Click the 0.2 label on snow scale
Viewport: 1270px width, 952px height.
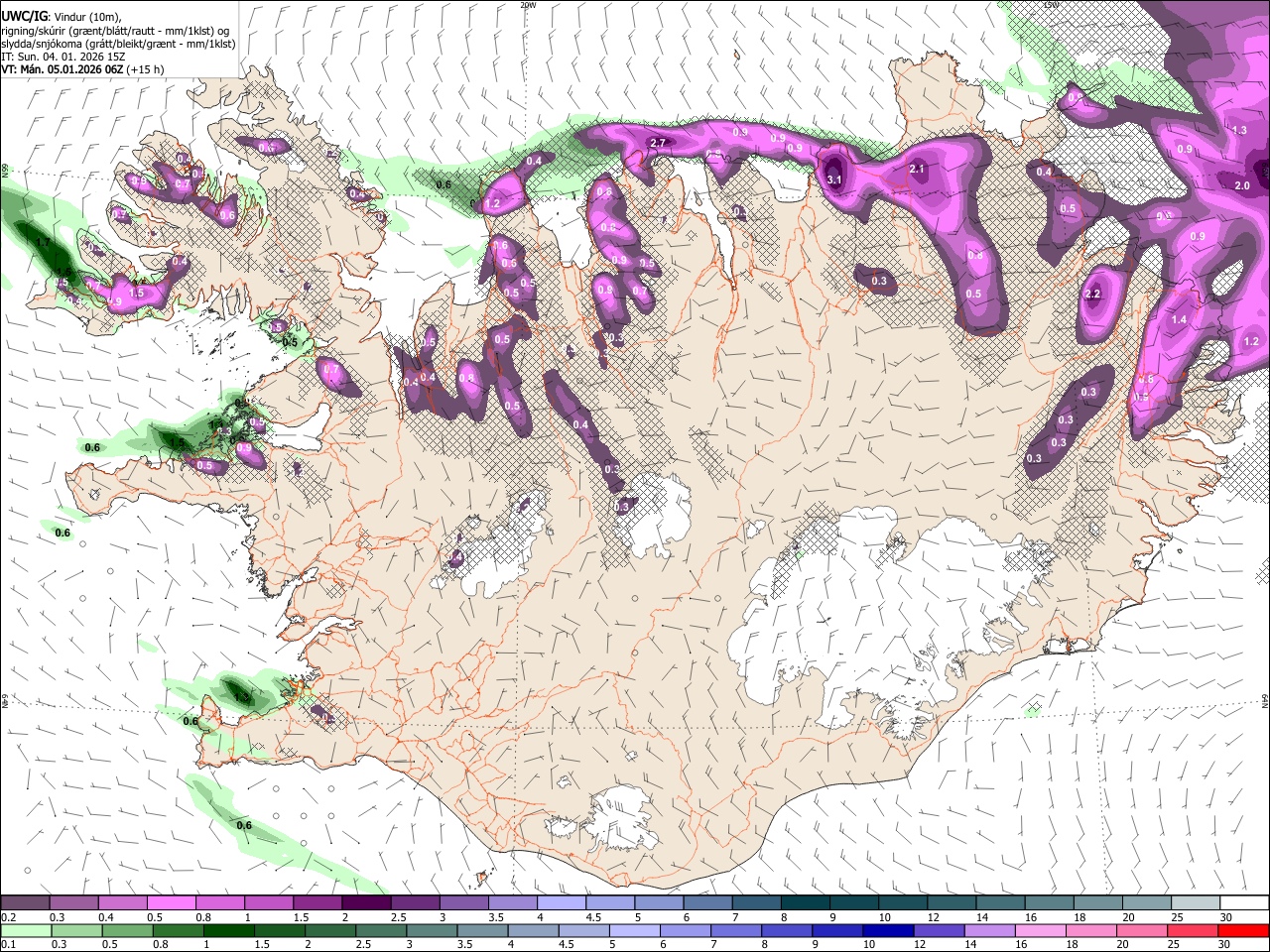[8, 917]
